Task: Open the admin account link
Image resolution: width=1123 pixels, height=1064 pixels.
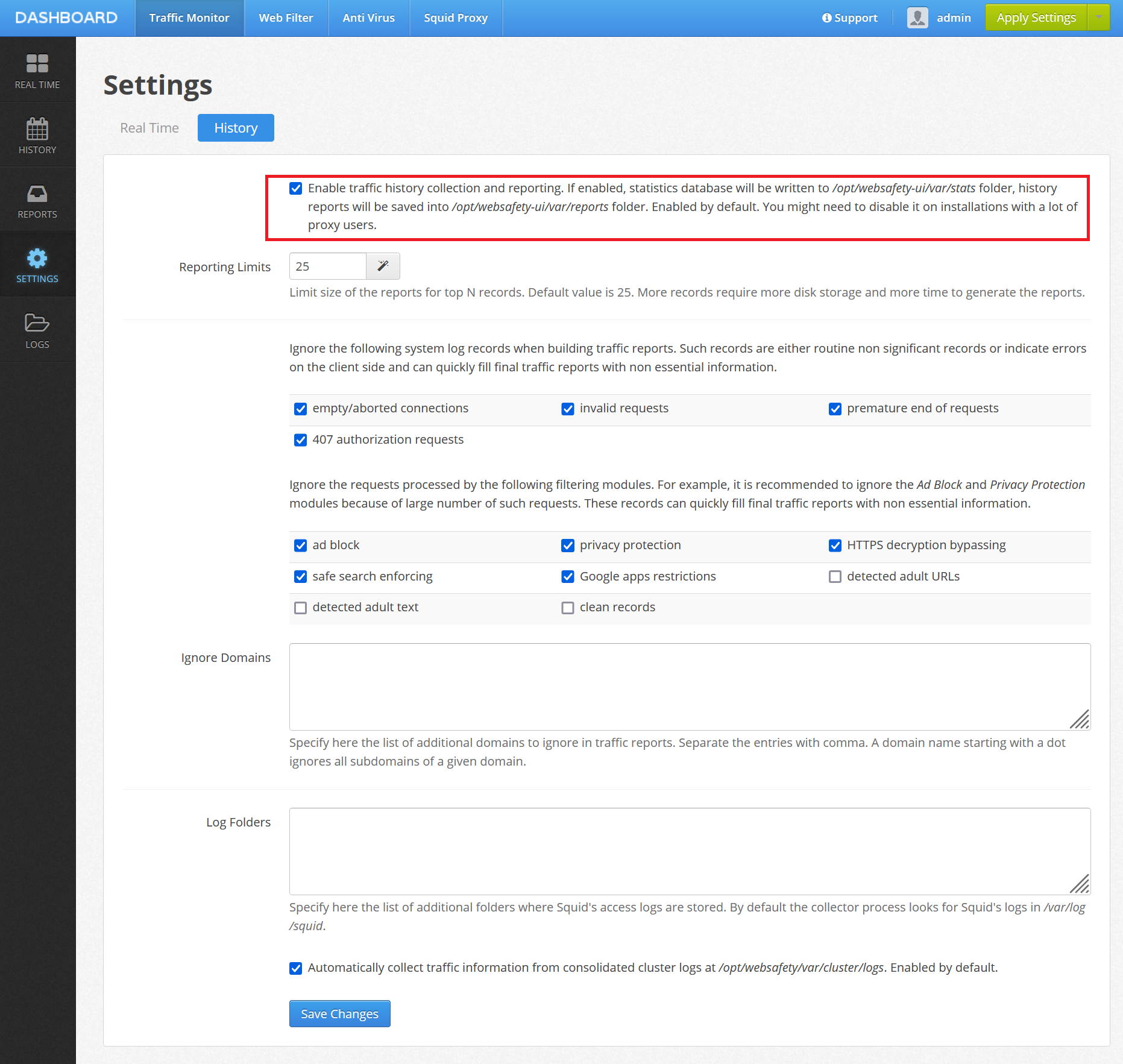Action: coord(954,17)
